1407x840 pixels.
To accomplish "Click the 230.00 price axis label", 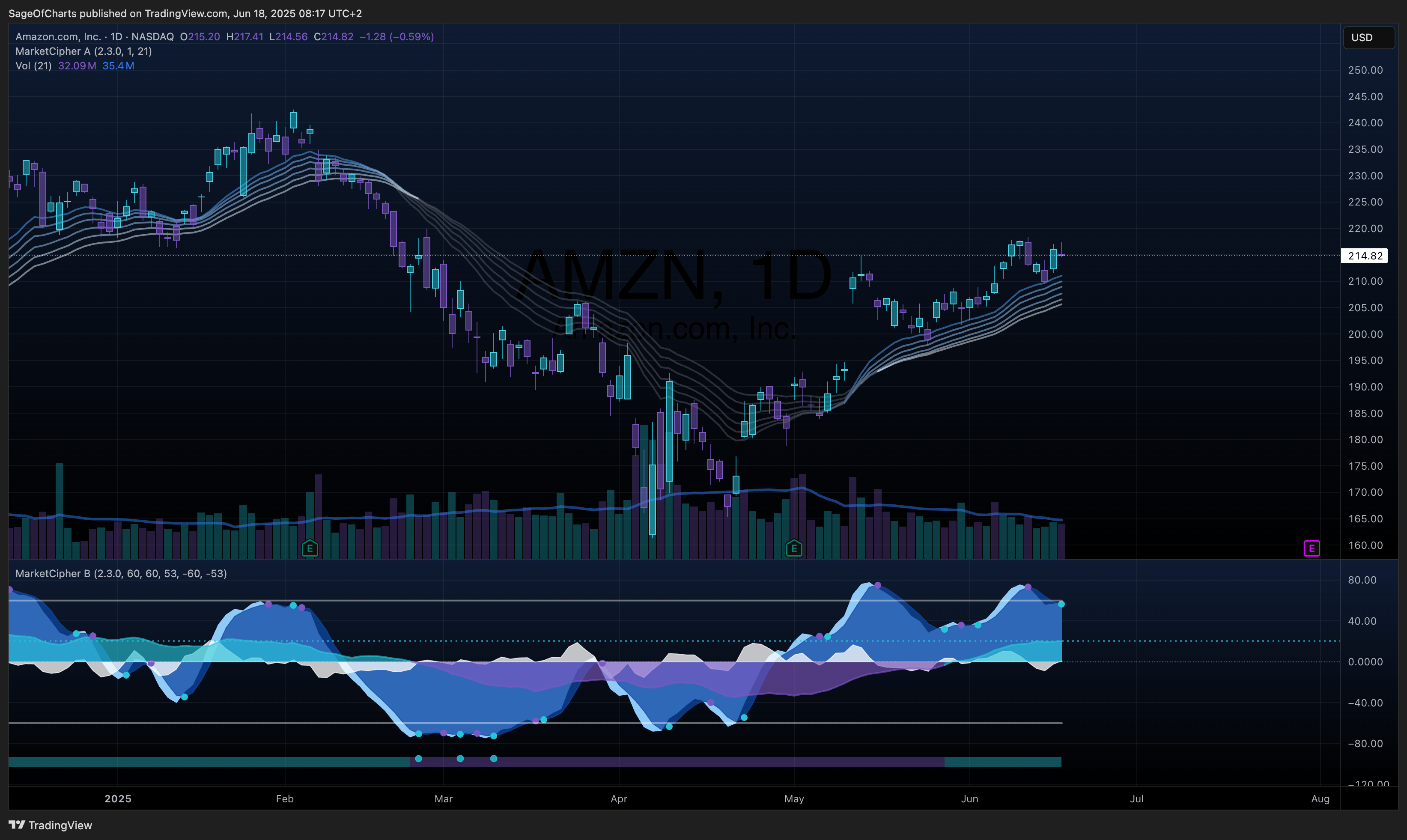I will click(1365, 176).
